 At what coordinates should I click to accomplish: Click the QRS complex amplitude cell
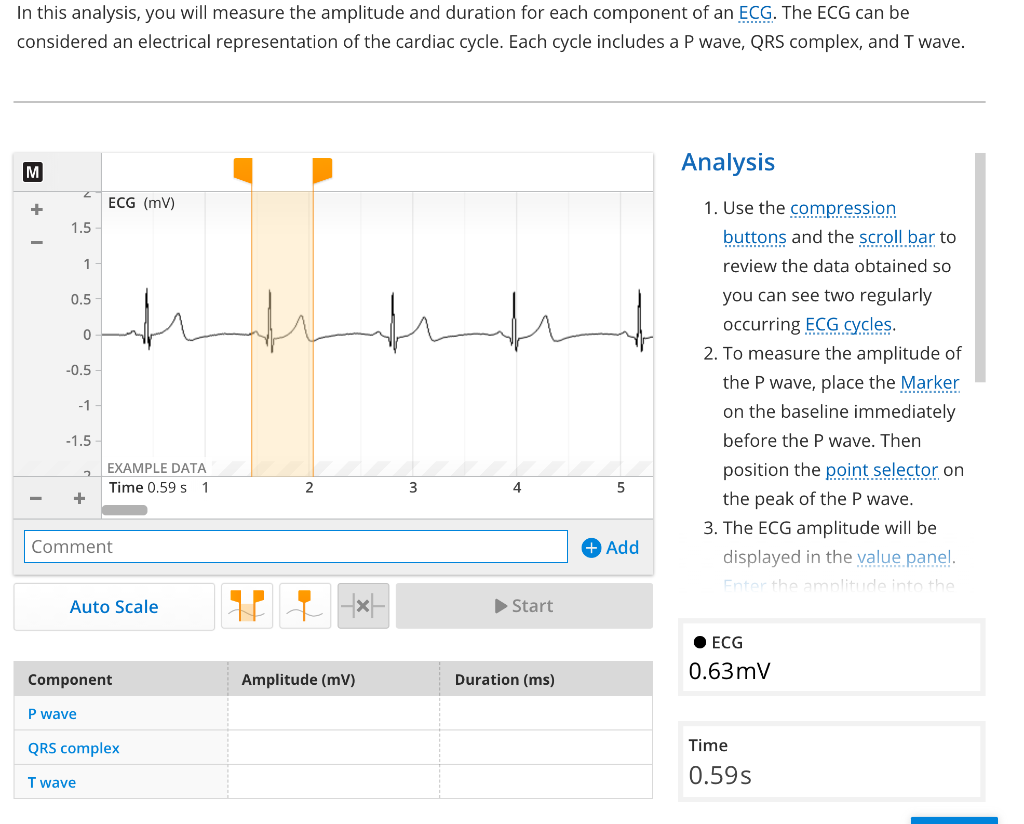coord(333,748)
